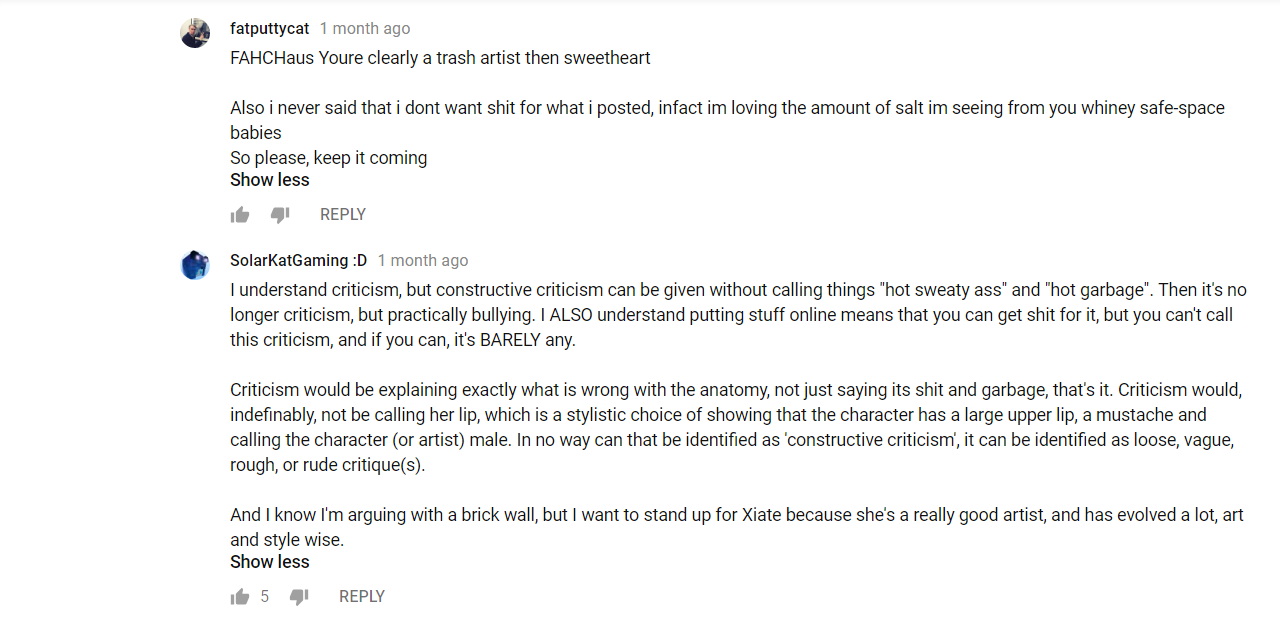The height and width of the screenshot is (626, 1280).
Task: Open SolarKatGaming's '1 month ago' timestamp
Action: pyautogui.click(x=423, y=261)
